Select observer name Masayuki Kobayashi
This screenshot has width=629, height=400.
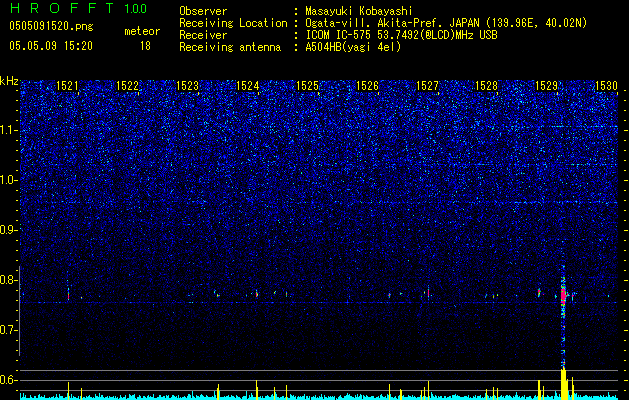tap(359, 11)
